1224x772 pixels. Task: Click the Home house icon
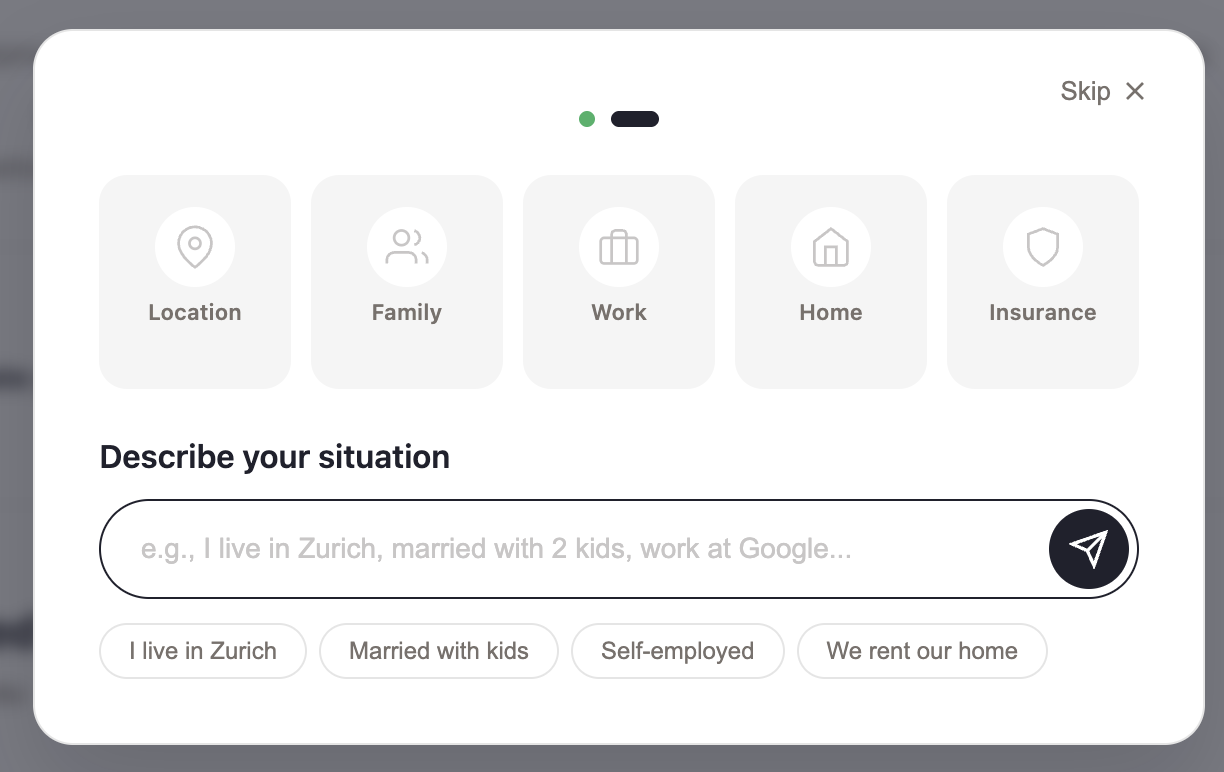click(831, 247)
